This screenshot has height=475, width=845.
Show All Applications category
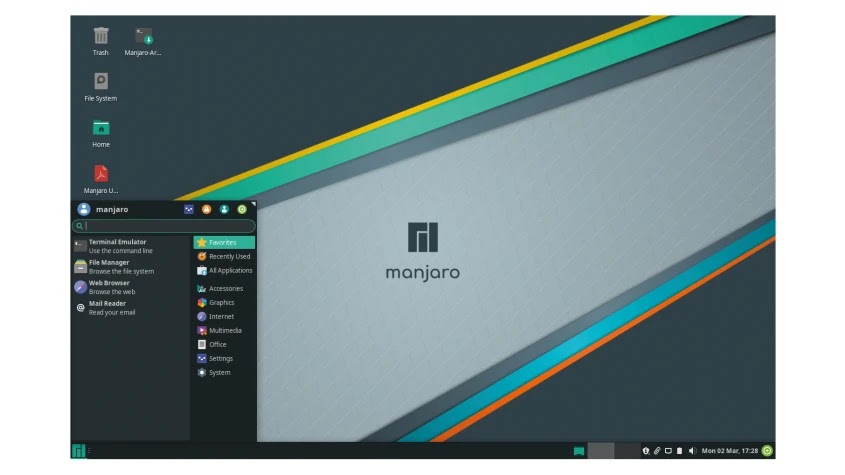224,271
